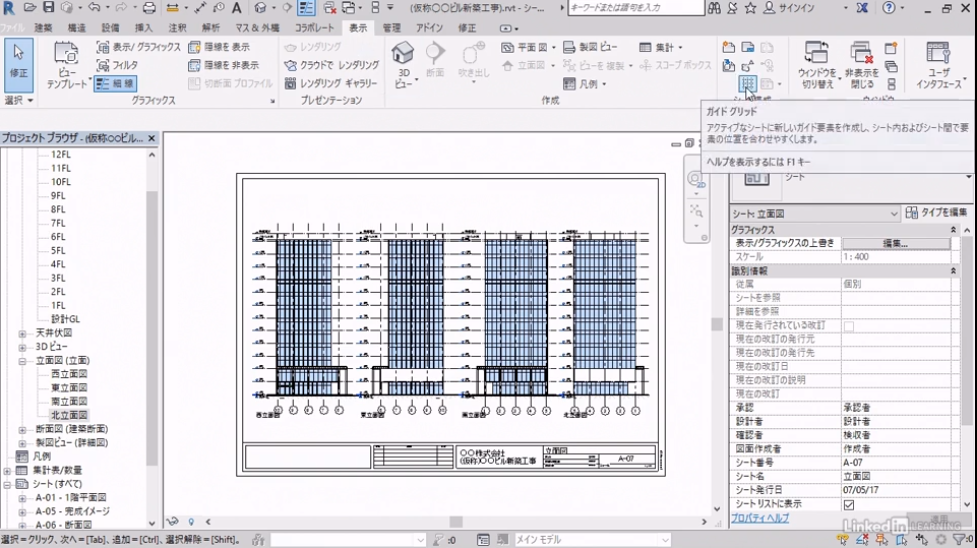Click the Print icon in quick access toolbar
977x548 pixels.
(149, 8)
